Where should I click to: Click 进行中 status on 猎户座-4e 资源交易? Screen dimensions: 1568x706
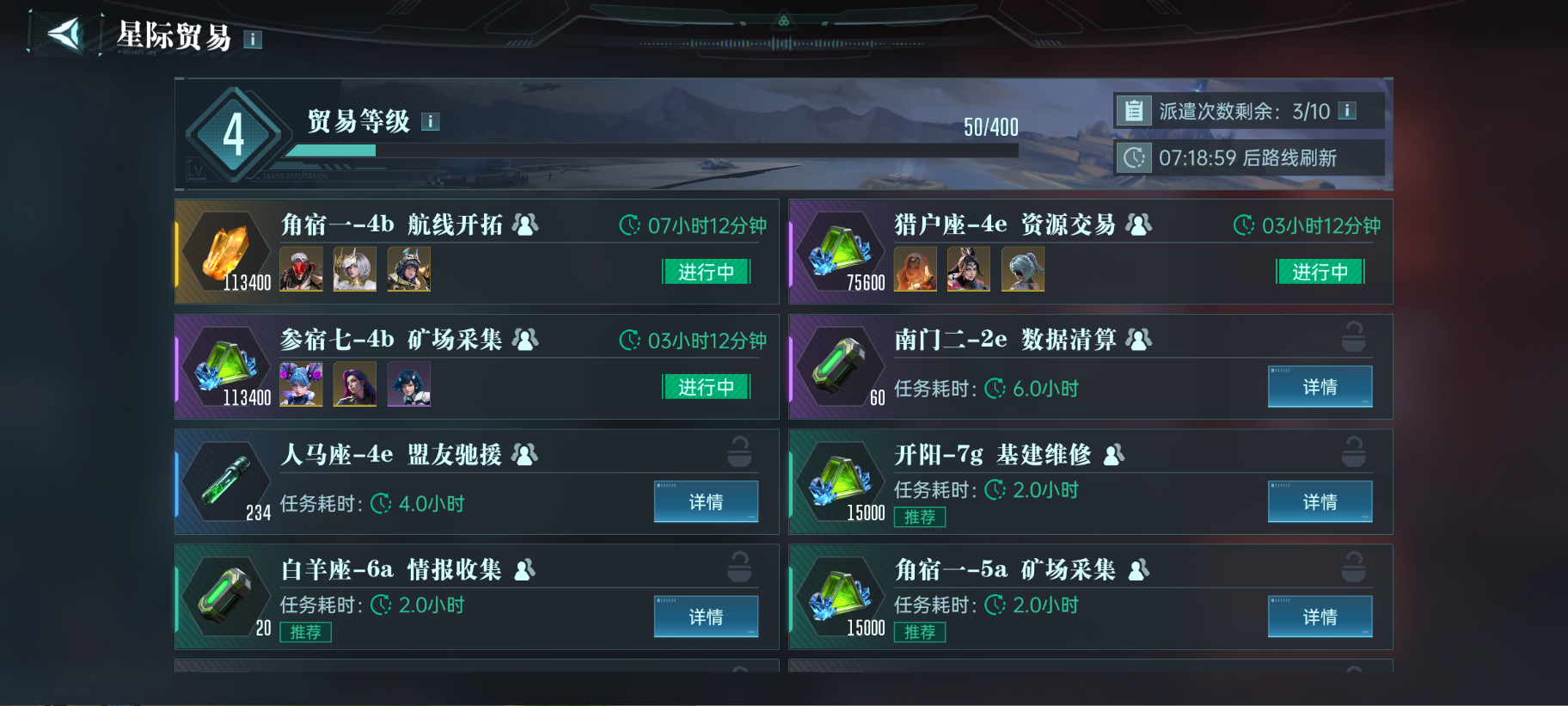pyautogui.click(x=1320, y=272)
